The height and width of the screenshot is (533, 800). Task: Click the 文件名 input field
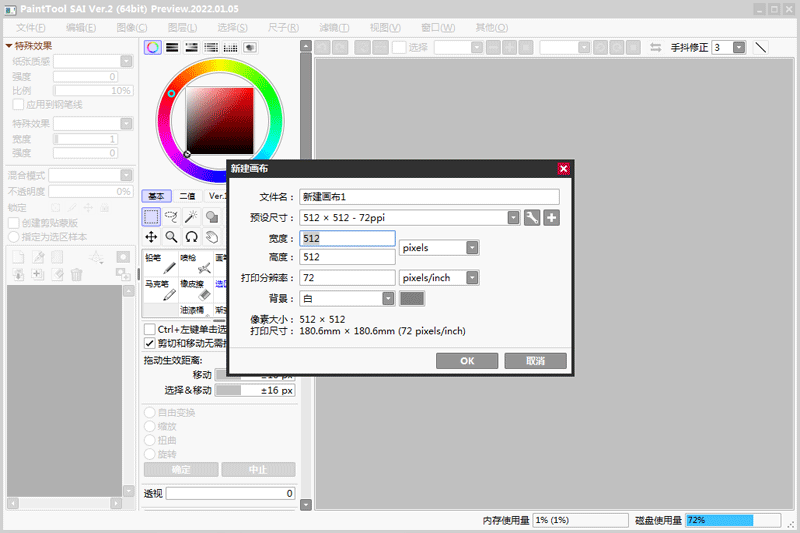(x=429, y=197)
